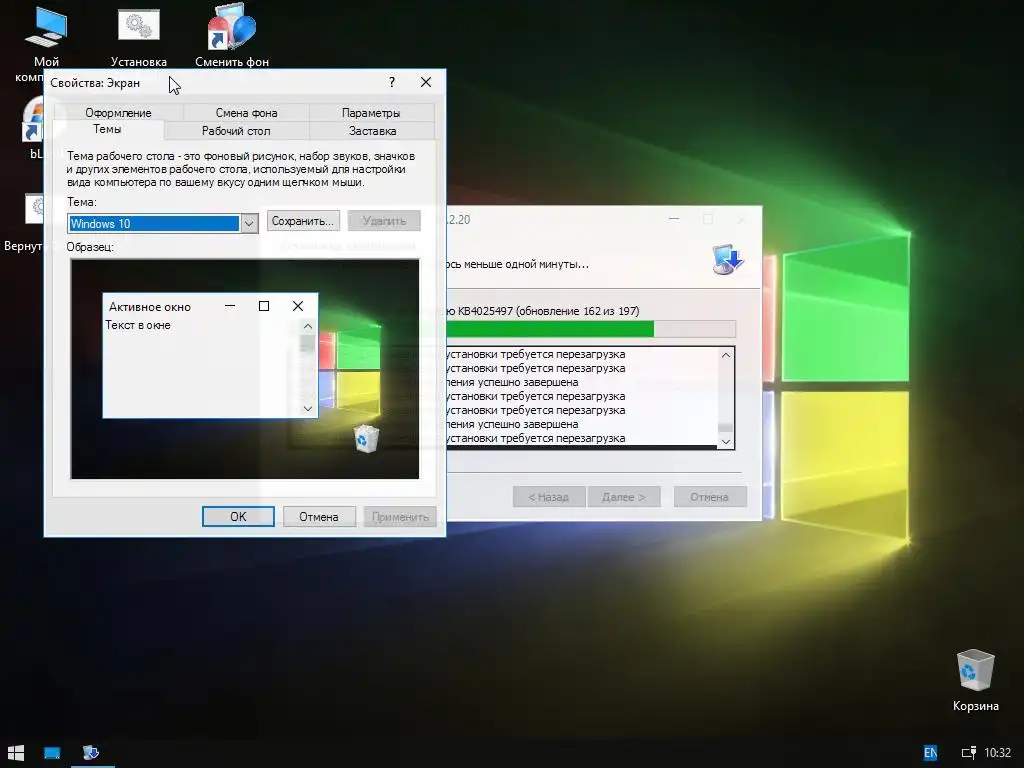Open the Тема dropdown arrow

coord(249,223)
